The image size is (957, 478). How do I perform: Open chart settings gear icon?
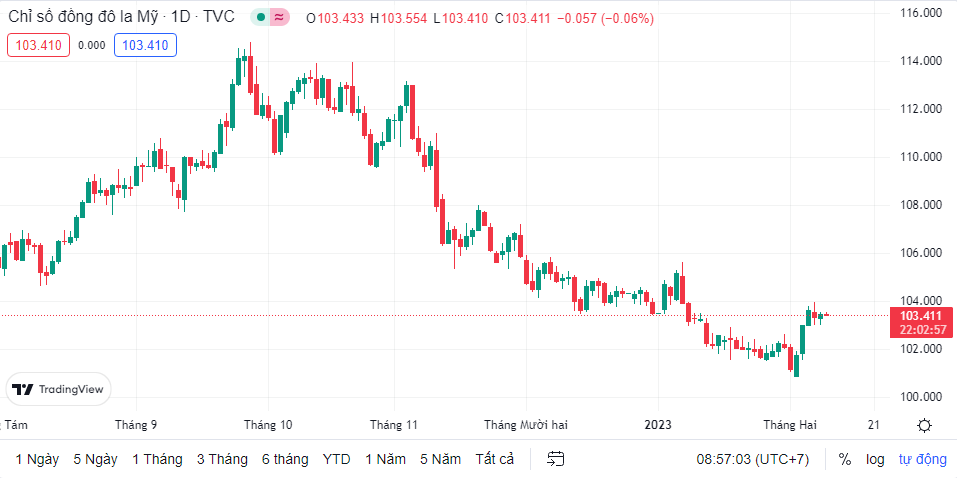click(924, 425)
